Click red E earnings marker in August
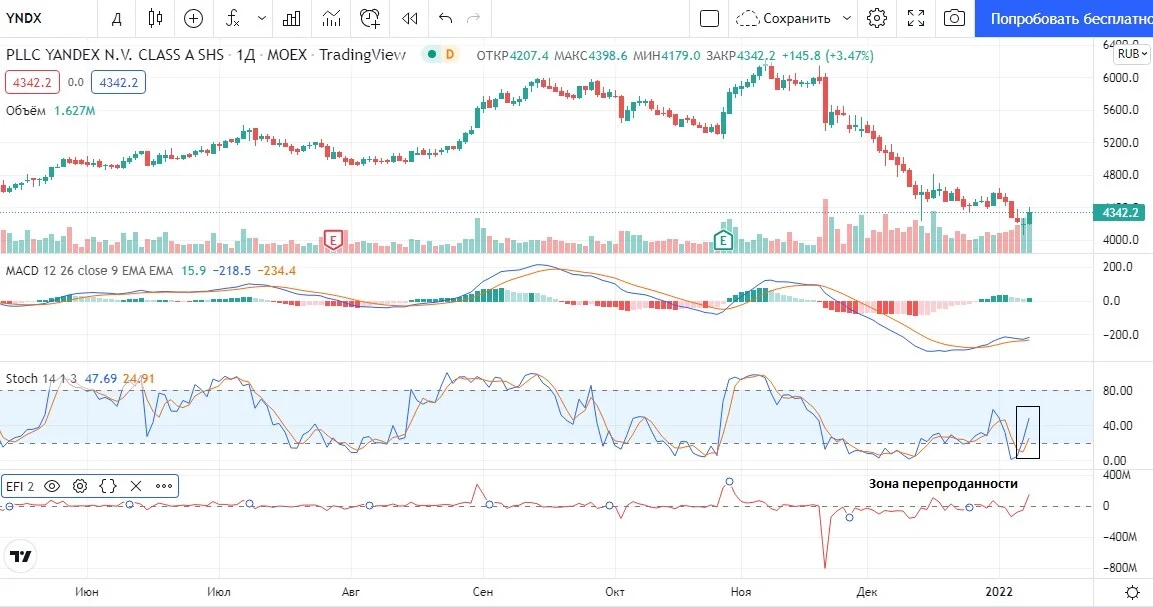 click(334, 240)
